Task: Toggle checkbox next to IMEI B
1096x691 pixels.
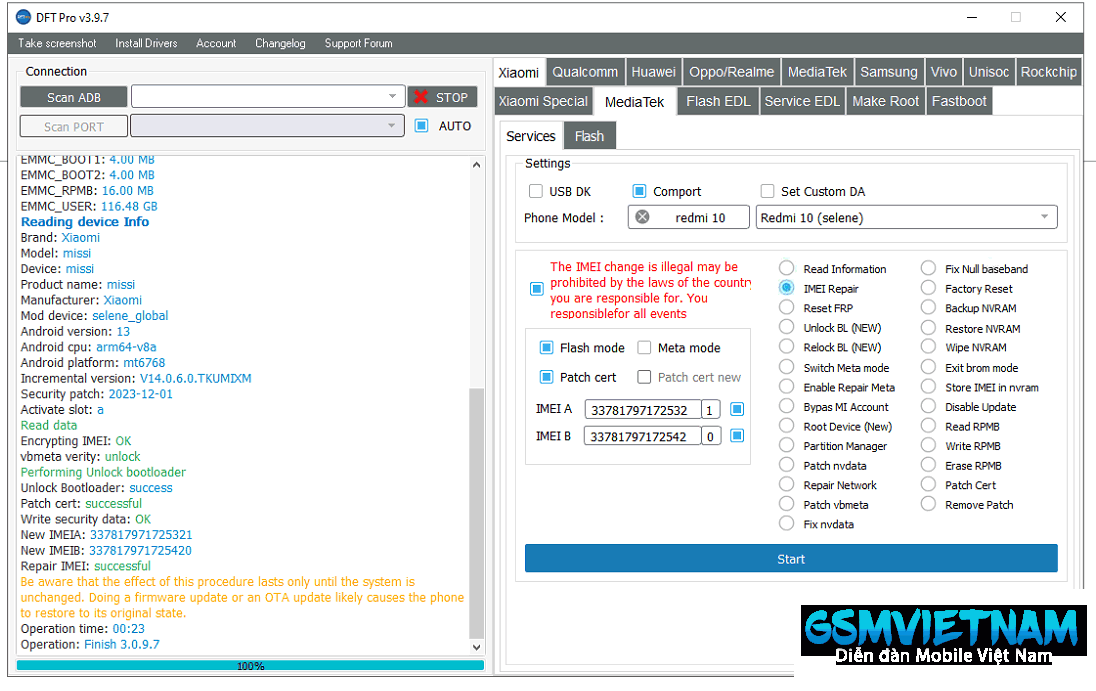Action: pyautogui.click(x=737, y=435)
